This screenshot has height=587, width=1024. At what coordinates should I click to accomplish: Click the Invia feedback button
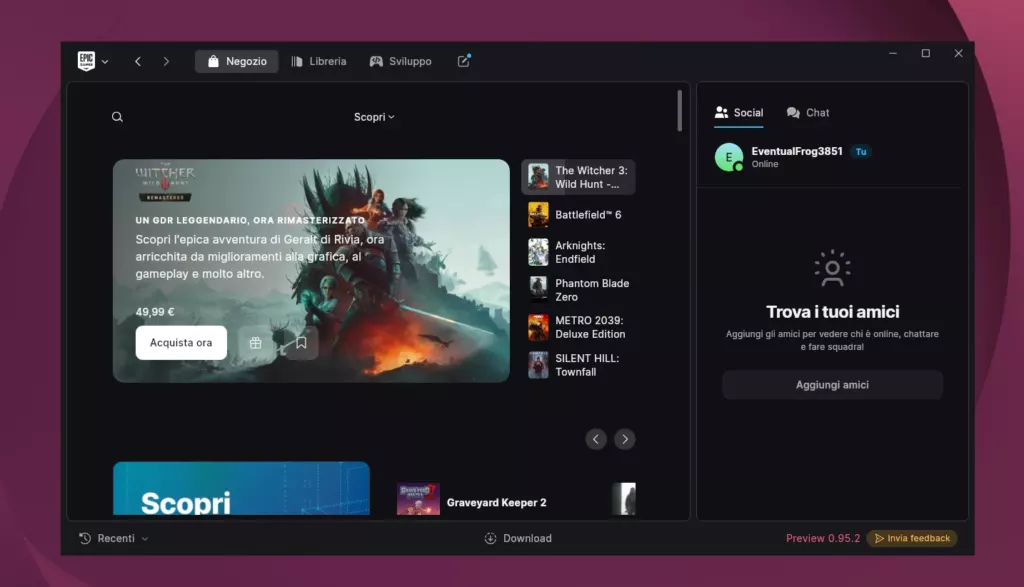coord(912,539)
